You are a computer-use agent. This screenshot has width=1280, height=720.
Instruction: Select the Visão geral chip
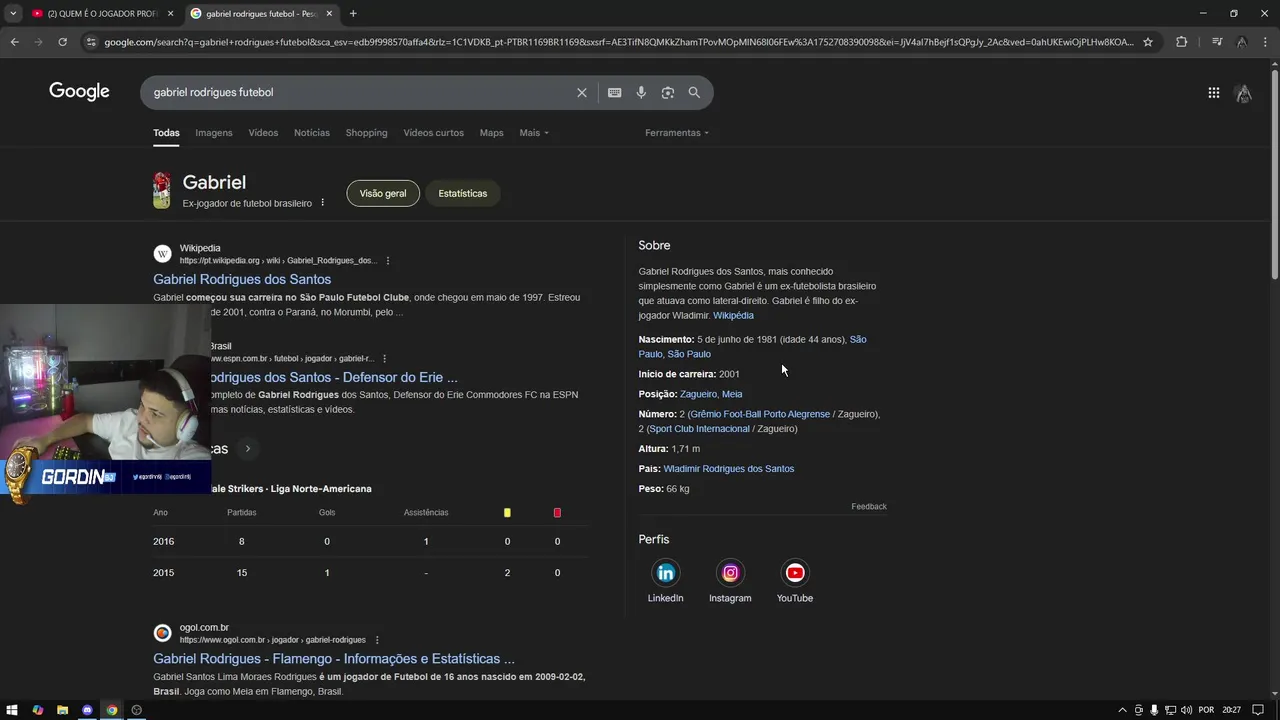coord(383,193)
